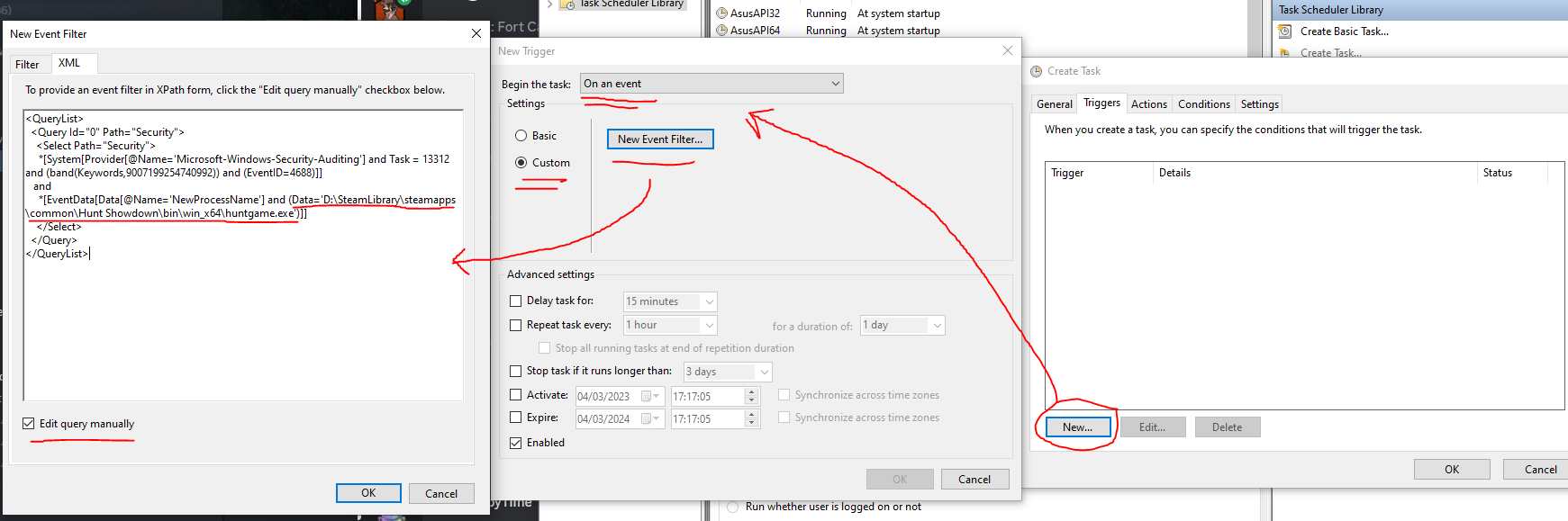The image size is (1568, 521).
Task: Open the 3 days stop-task dropdown
Action: (x=728, y=372)
